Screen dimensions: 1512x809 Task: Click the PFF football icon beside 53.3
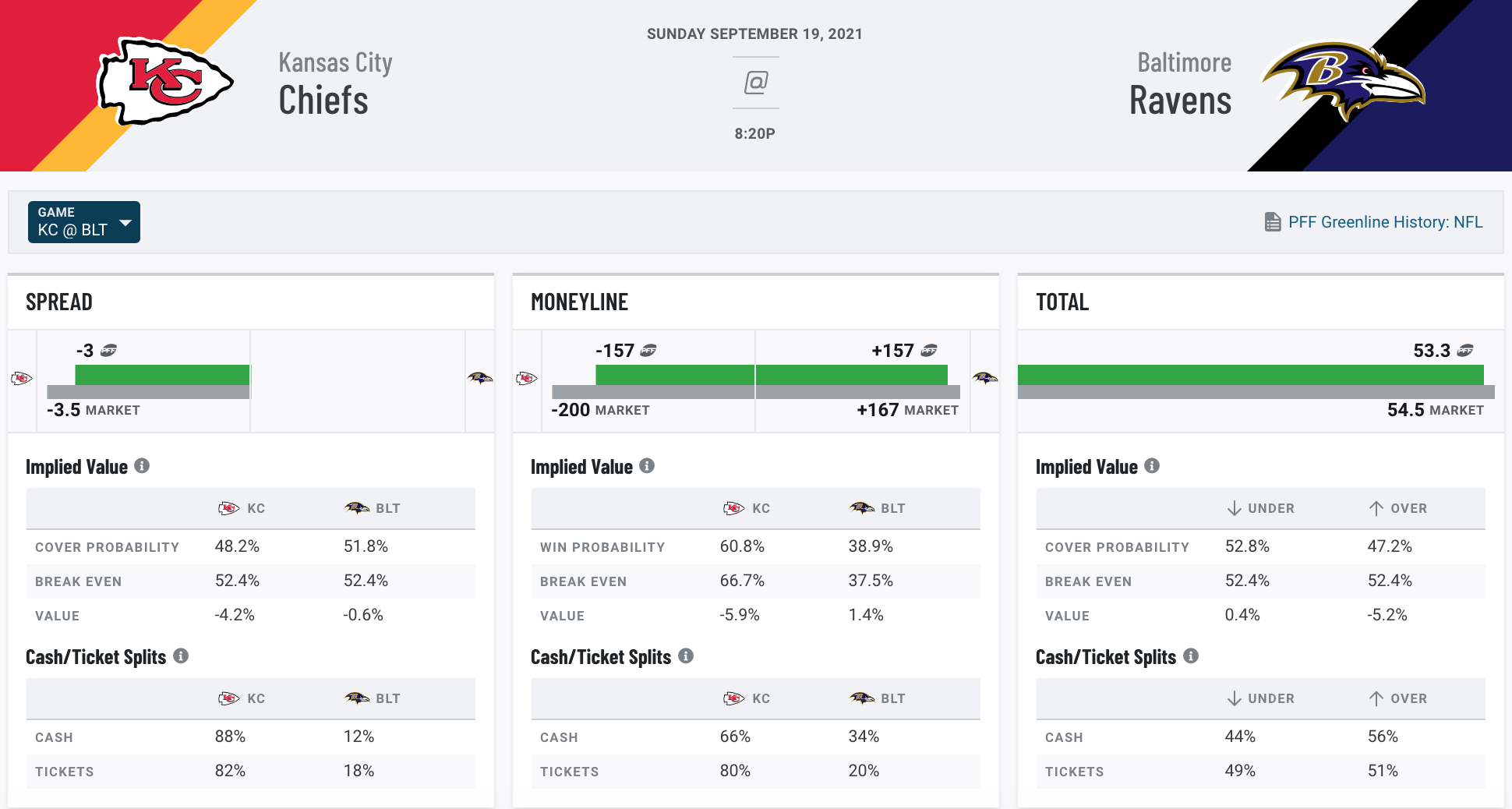coord(1466,351)
